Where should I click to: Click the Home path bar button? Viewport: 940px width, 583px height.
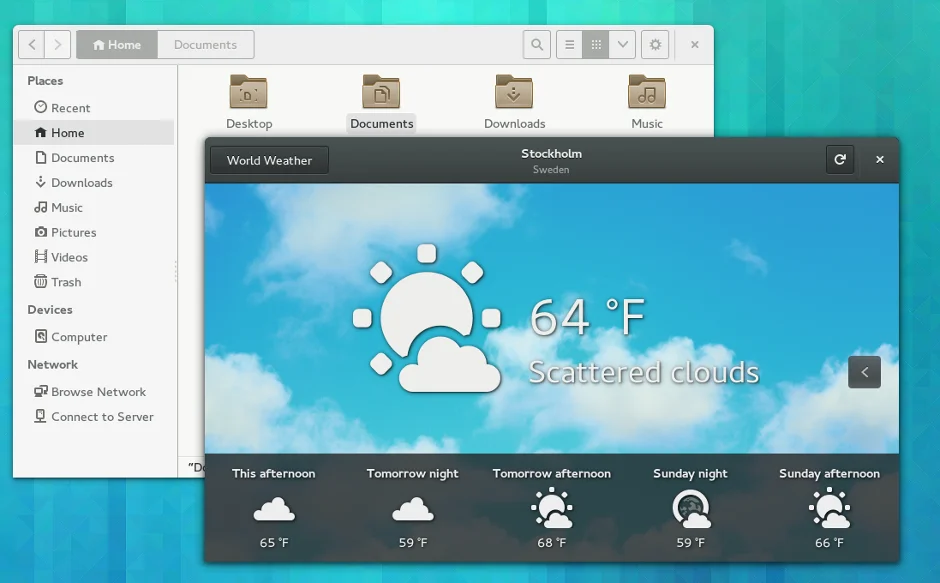117,45
